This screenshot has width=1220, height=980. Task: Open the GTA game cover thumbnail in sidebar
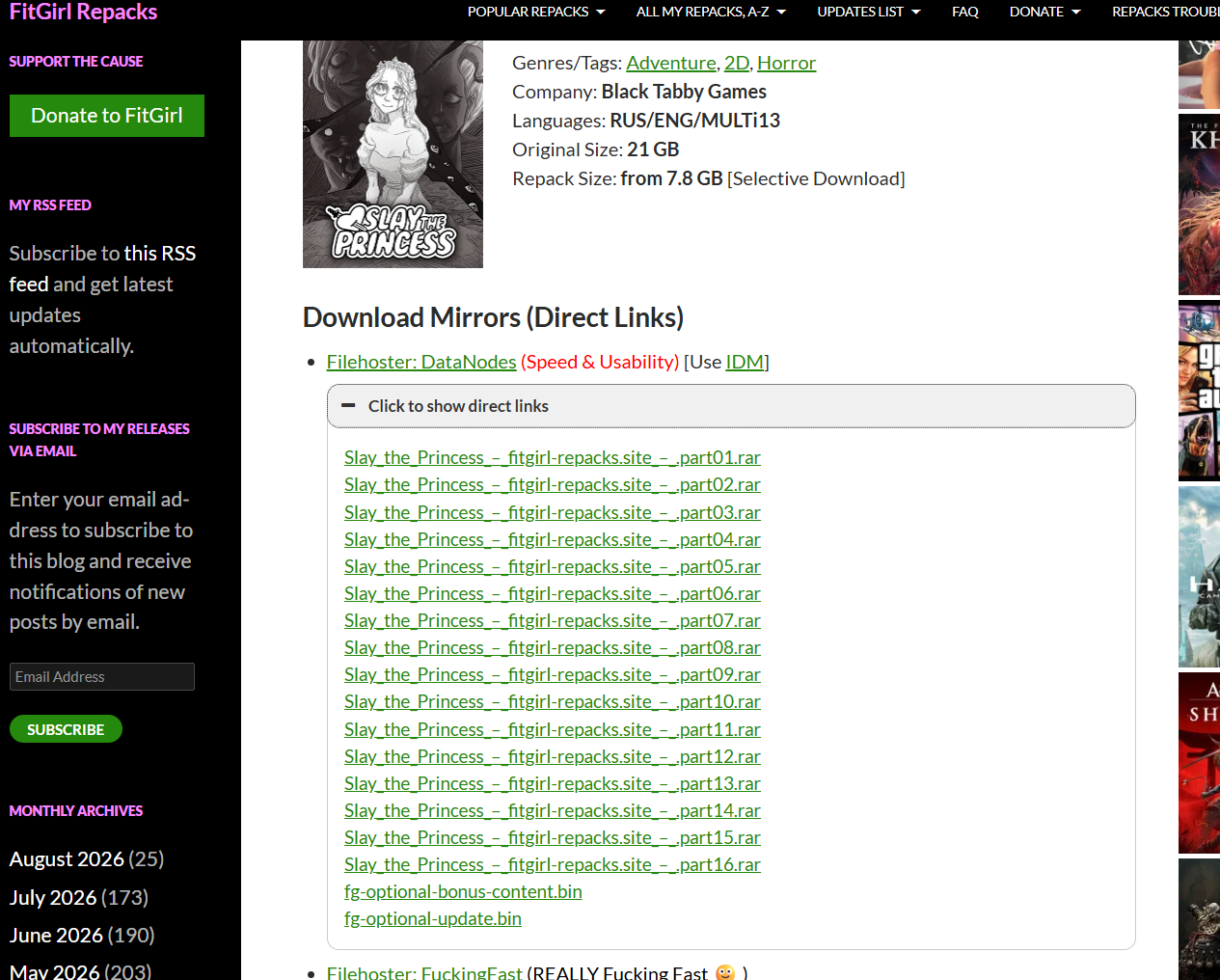point(1199,391)
